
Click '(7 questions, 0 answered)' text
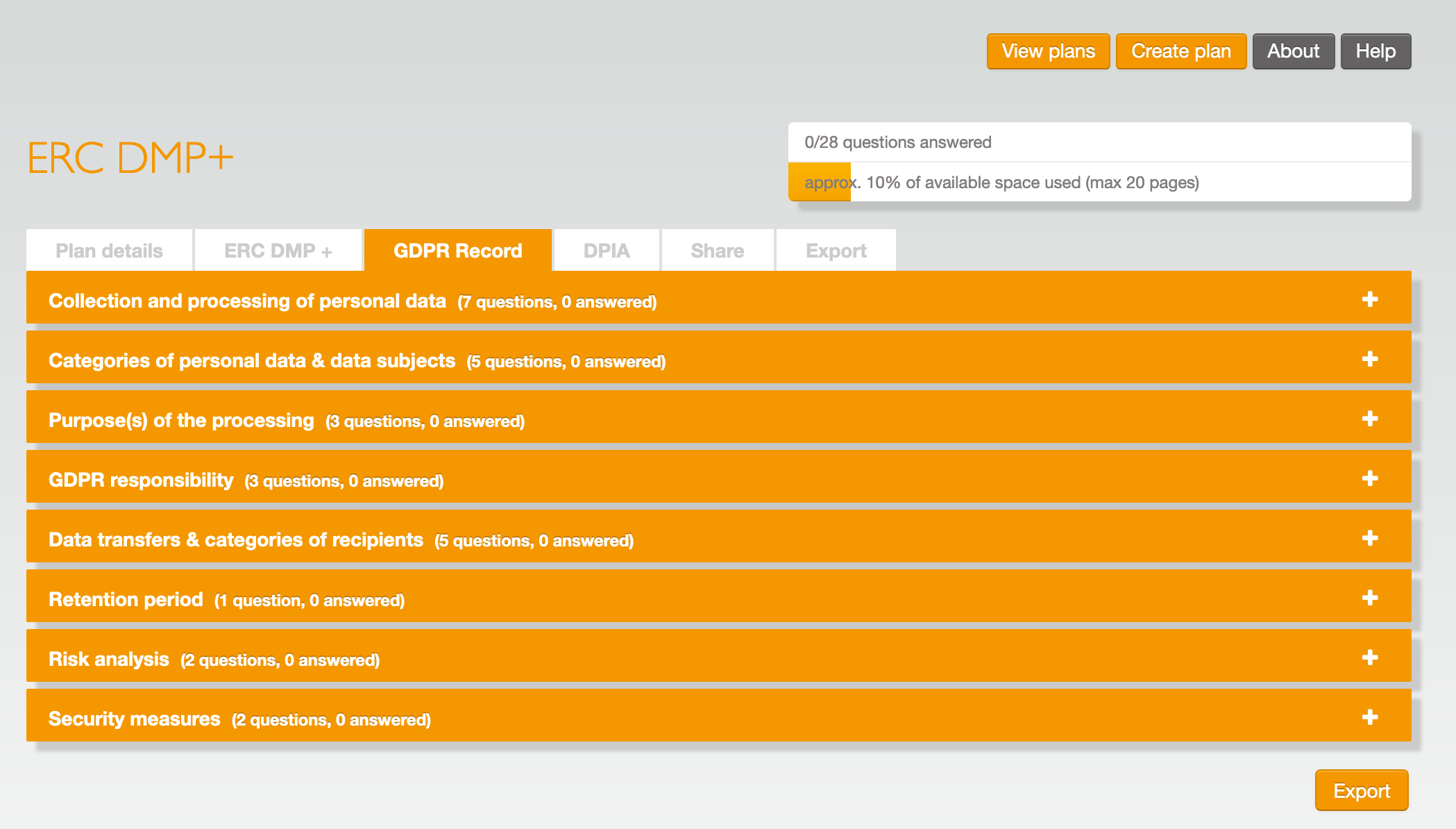[x=557, y=302]
